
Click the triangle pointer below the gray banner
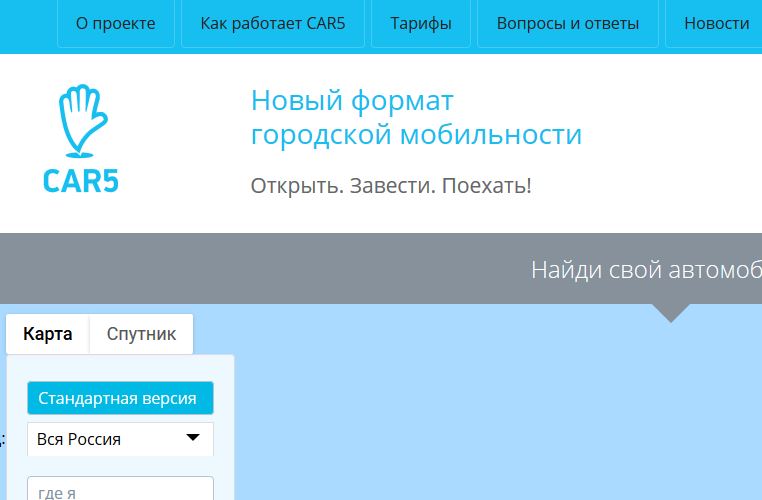click(x=671, y=313)
